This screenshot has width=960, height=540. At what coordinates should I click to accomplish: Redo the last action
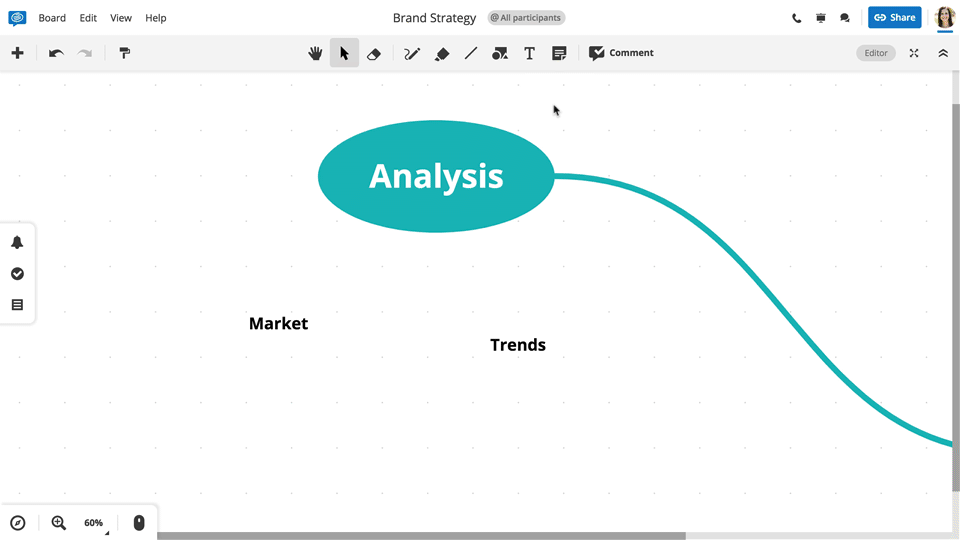[x=84, y=53]
